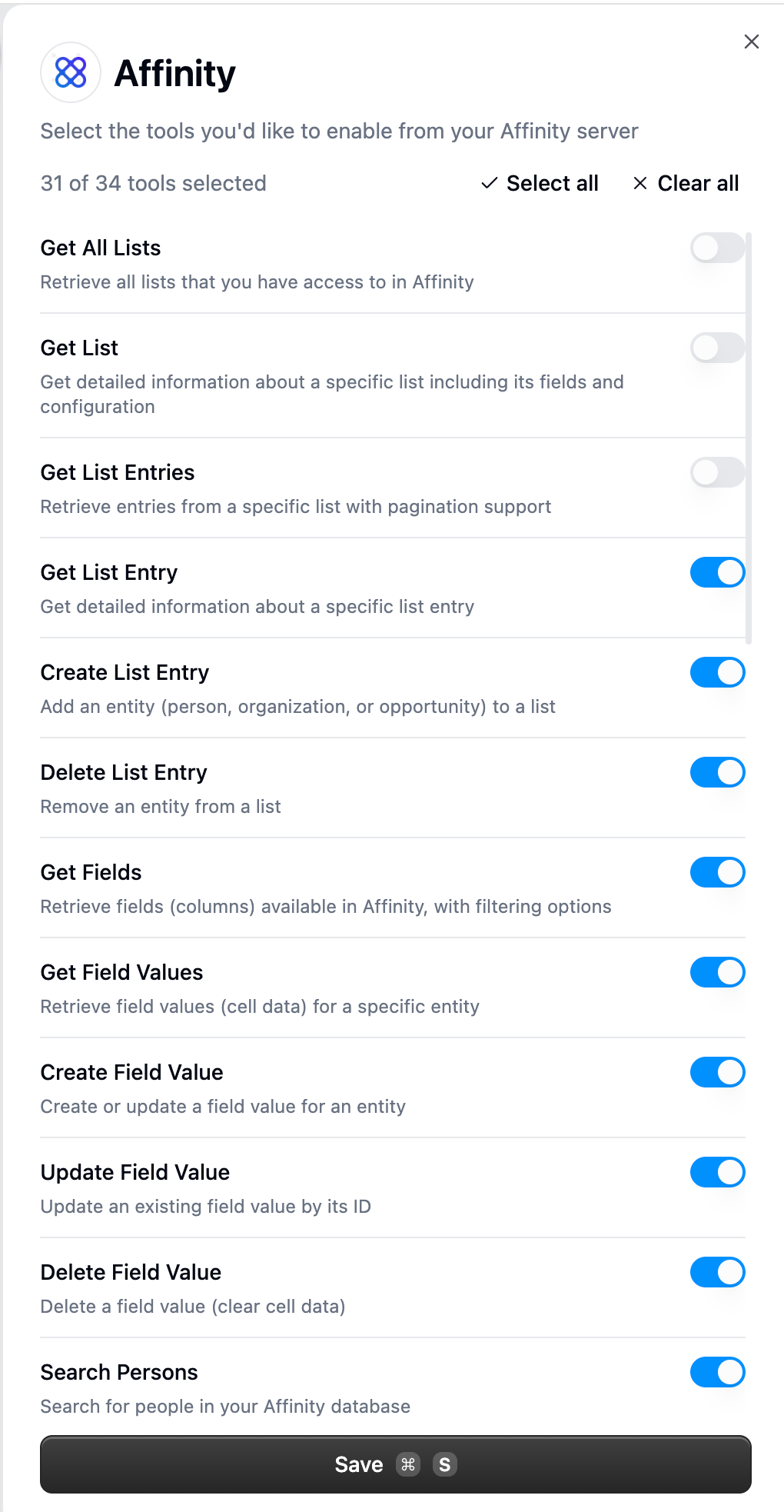Click the checkmark icon beside Select all
Viewport: 784px width, 1512px height.
tap(489, 183)
